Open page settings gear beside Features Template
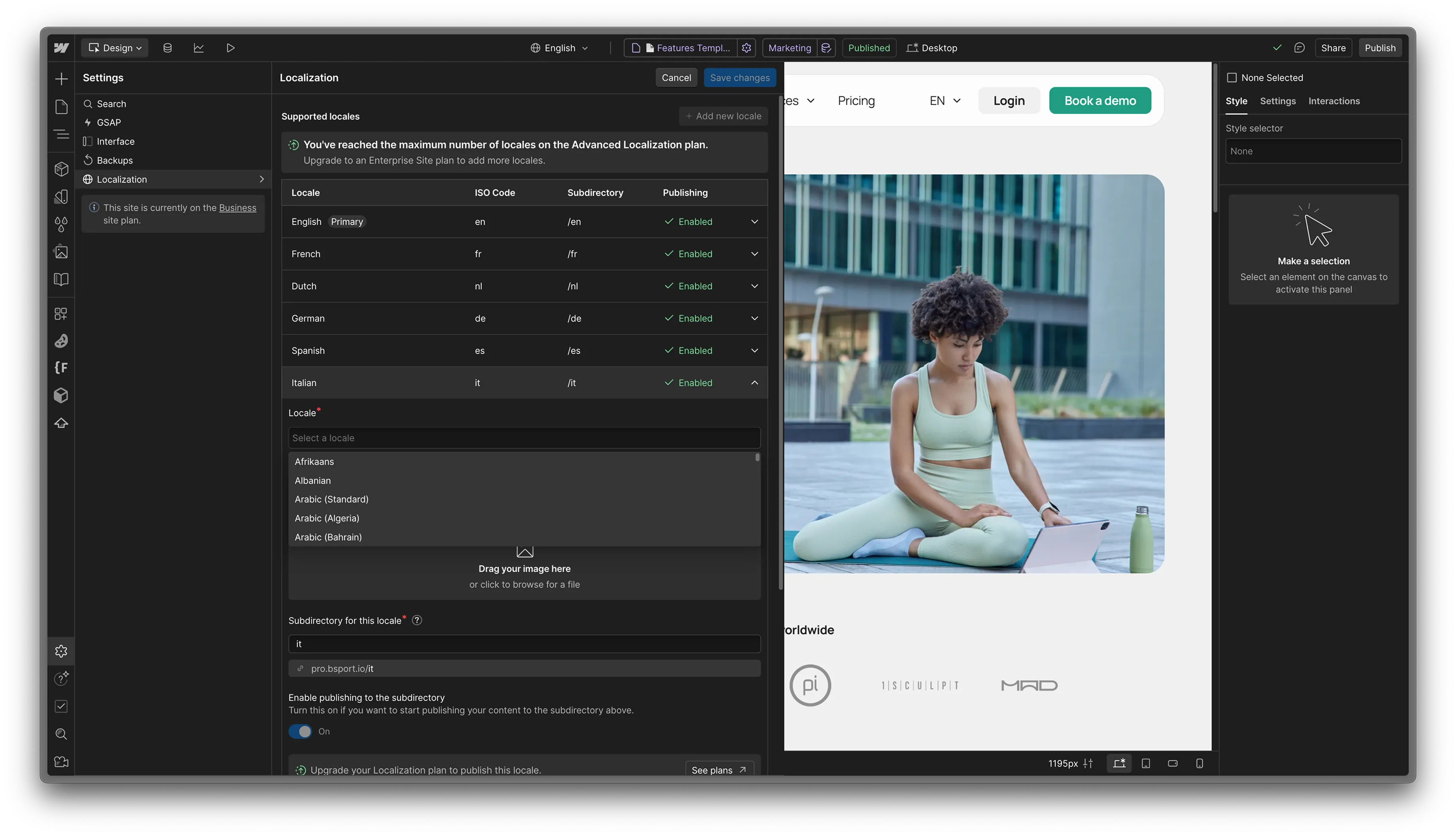This screenshot has width=1456, height=836. pyautogui.click(x=746, y=48)
